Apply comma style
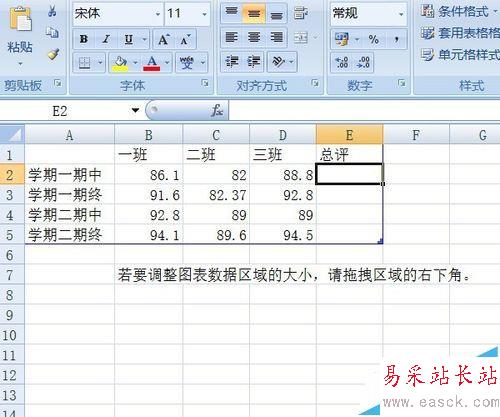 [396, 39]
